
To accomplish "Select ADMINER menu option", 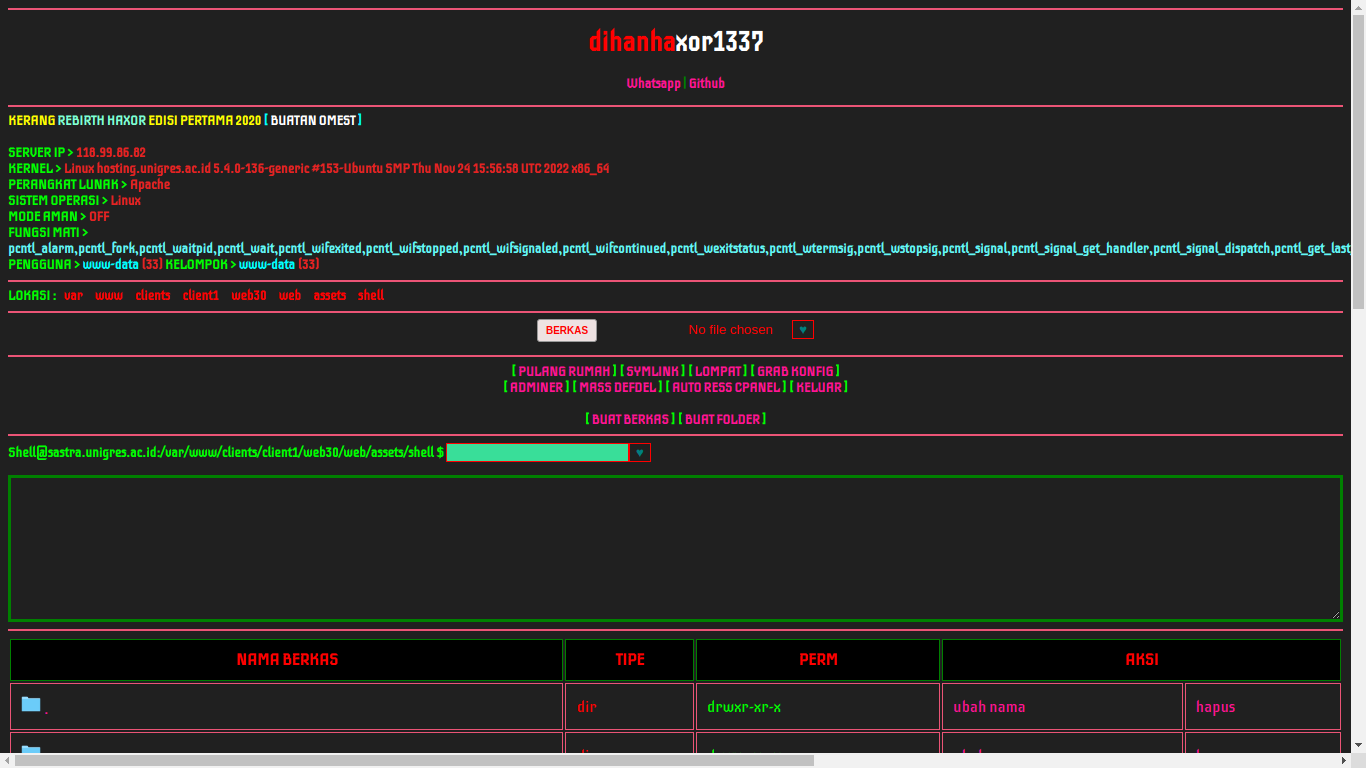I will [x=537, y=387].
